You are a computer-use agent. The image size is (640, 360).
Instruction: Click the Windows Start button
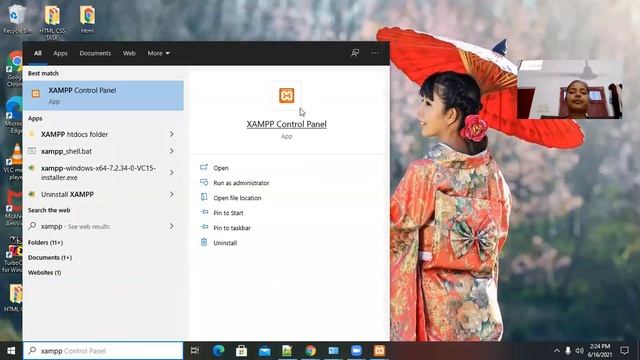coord(11,351)
